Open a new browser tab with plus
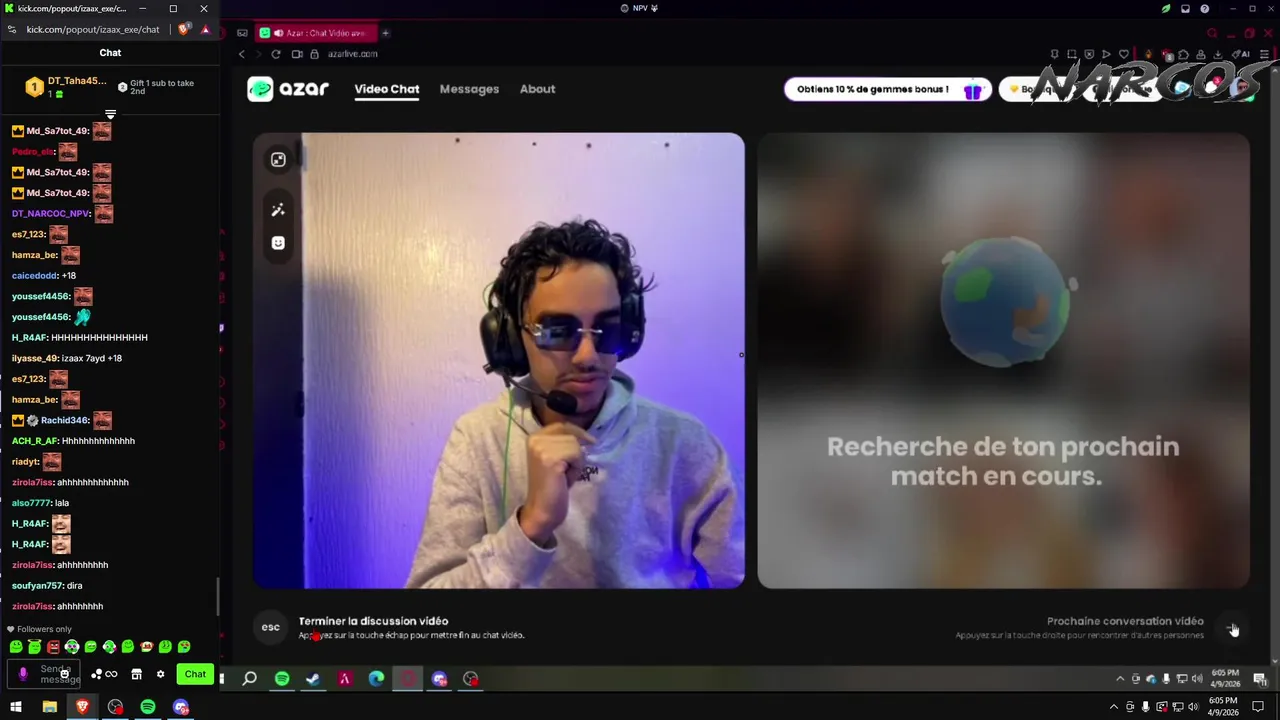Viewport: 1280px width, 720px height. 385,33
